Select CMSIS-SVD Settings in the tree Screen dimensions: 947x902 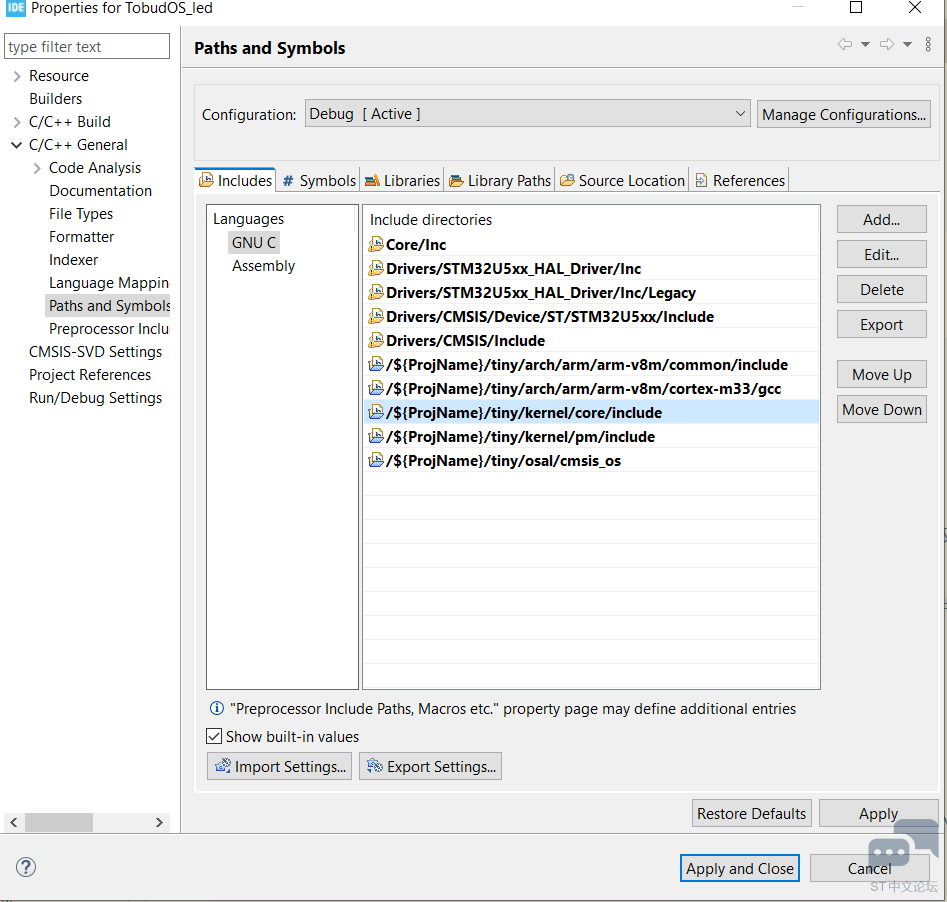(95, 352)
